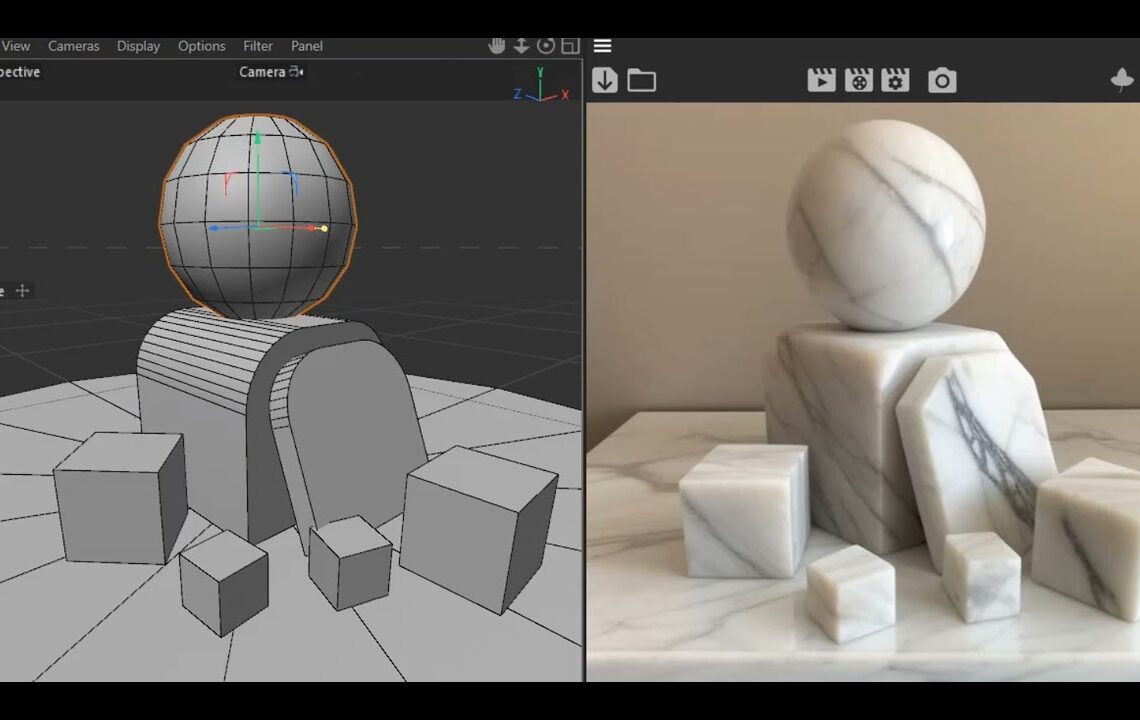This screenshot has width=1140, height=720.
Task: Click the leaf icon at top right
Action: point(1123,80)
